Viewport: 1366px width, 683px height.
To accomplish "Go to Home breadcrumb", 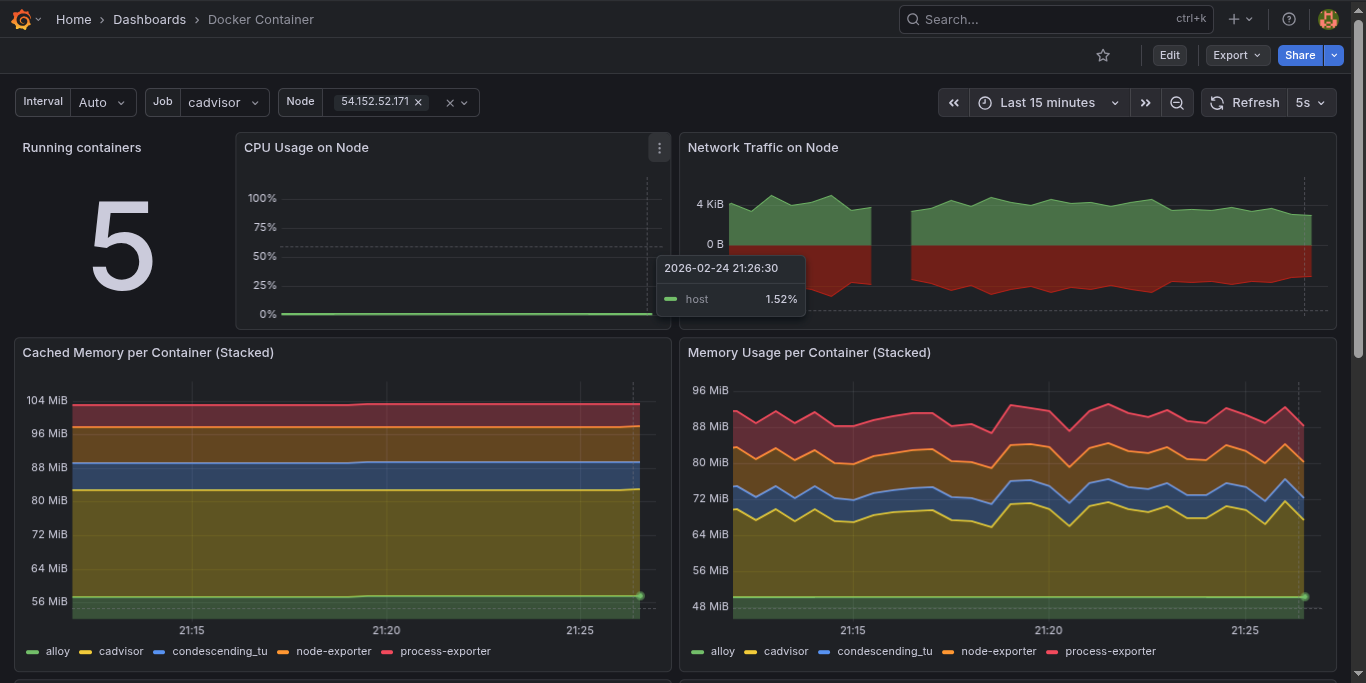I will pyautogui.click(x=73, y=19).
